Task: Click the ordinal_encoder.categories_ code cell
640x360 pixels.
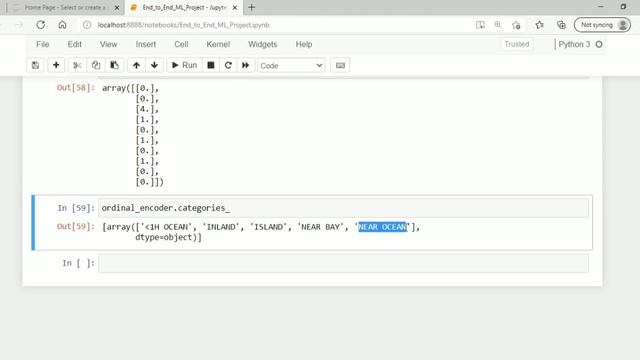Action: coord(343,208)
